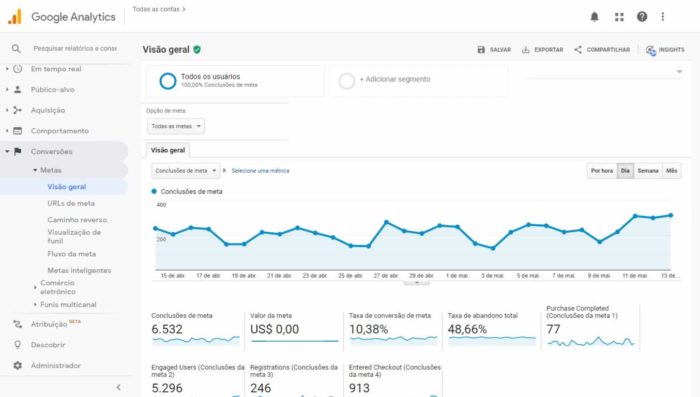Click the Taxa de conversão de meta 10,38% value
The height and width of the screenshot is (397, 700).
click(x=368, y=329)
